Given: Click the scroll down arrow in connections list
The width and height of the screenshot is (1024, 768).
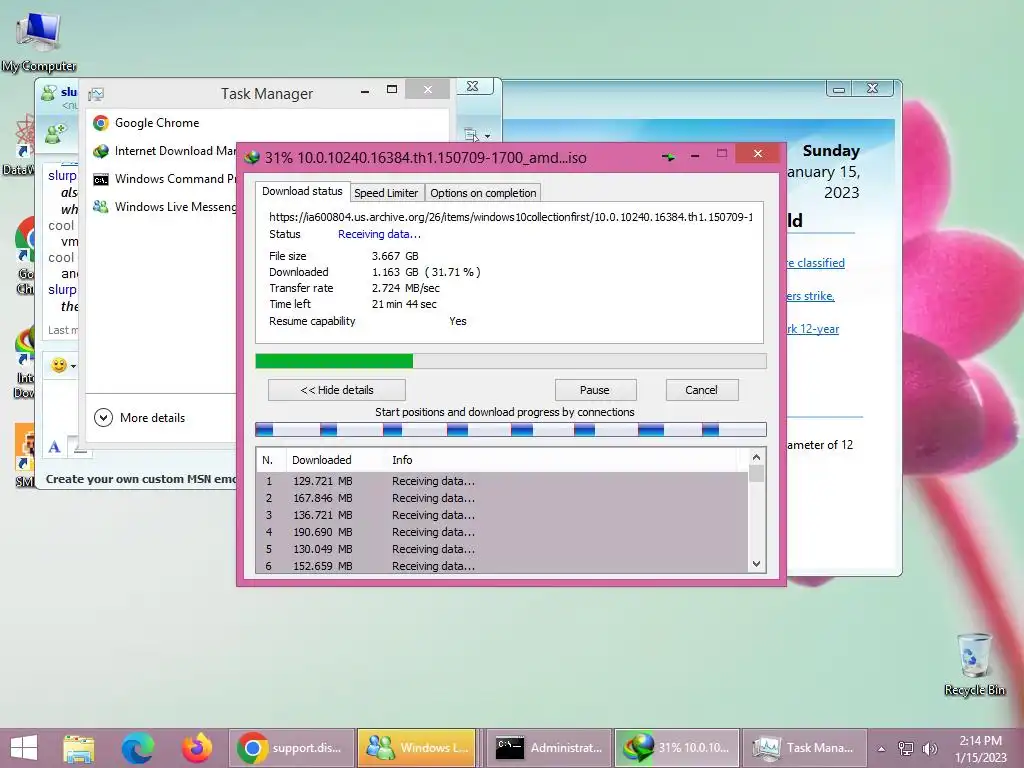Looking at the screenshot, I should pyautogui.click(x=756, y=564).
